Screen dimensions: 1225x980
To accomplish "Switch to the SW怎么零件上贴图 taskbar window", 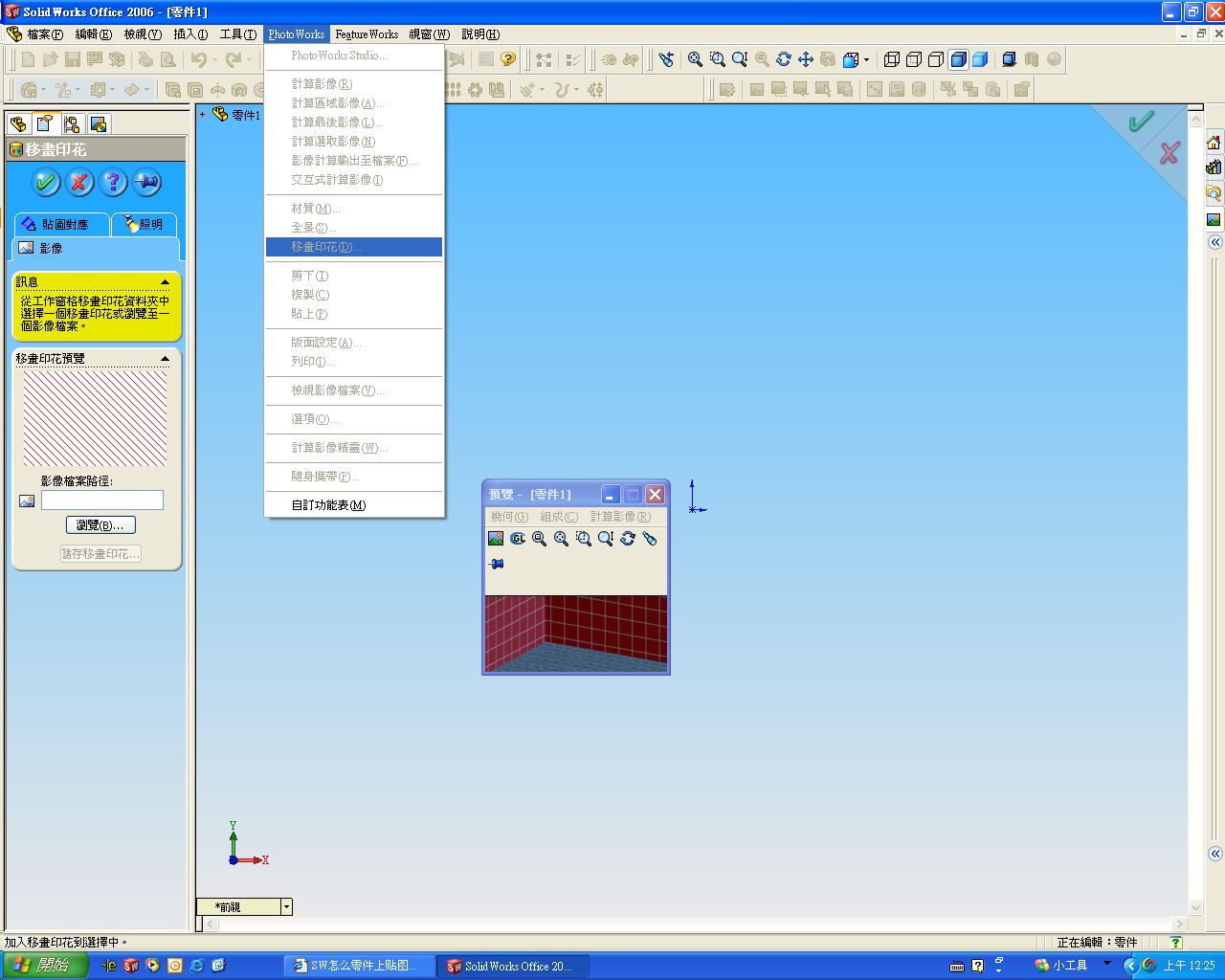I will pos(361,966).
